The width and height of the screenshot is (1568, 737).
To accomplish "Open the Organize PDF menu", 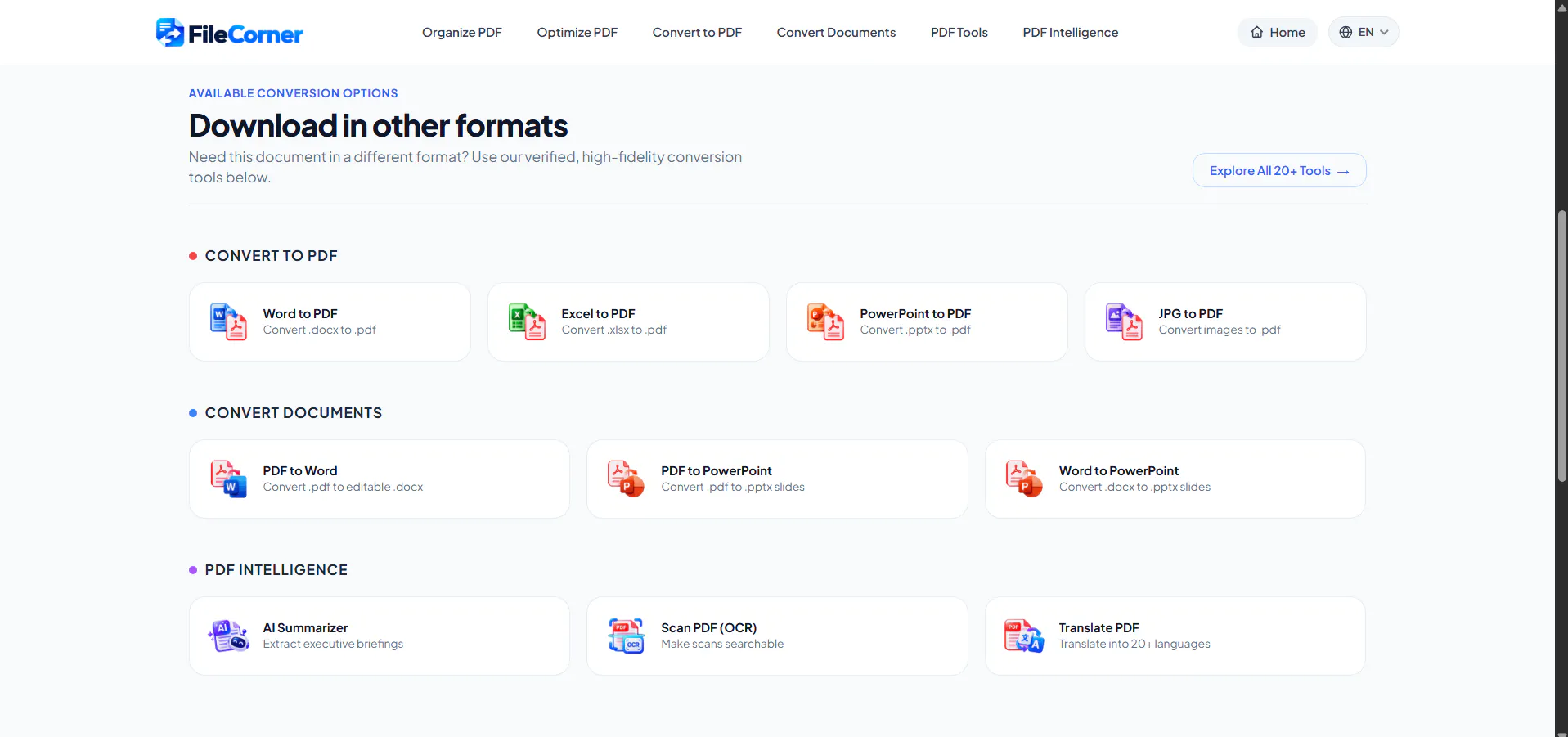I will (462, 32).
